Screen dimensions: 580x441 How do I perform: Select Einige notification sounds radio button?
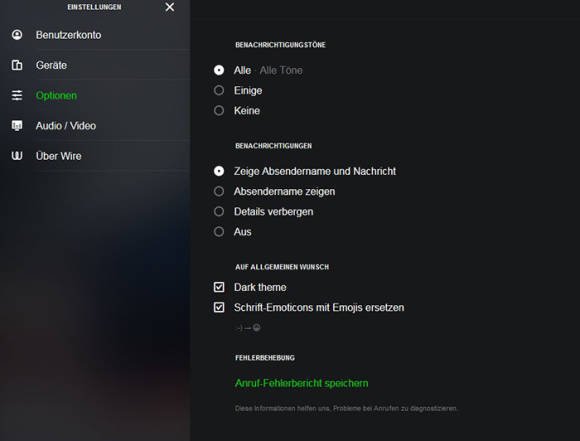219,90
